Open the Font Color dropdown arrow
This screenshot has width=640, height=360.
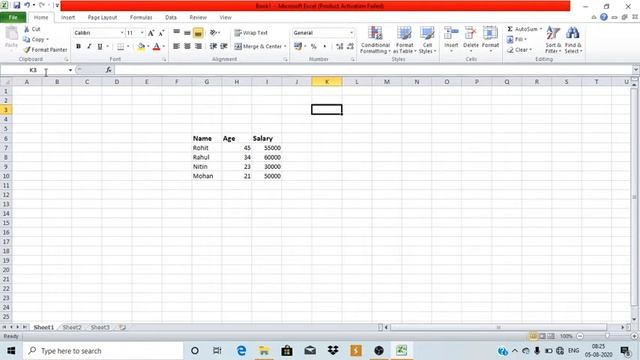click(x=164, y=47)
